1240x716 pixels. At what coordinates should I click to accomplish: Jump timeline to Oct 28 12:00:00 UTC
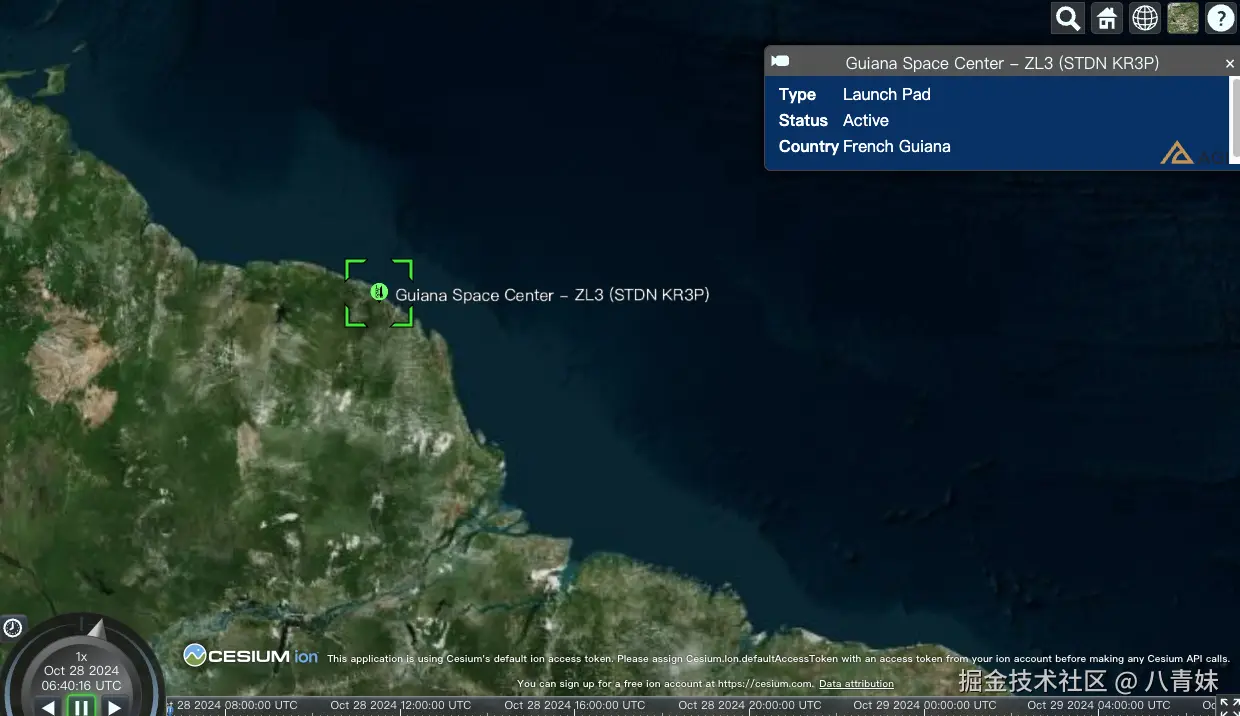(x=400, y=705)
